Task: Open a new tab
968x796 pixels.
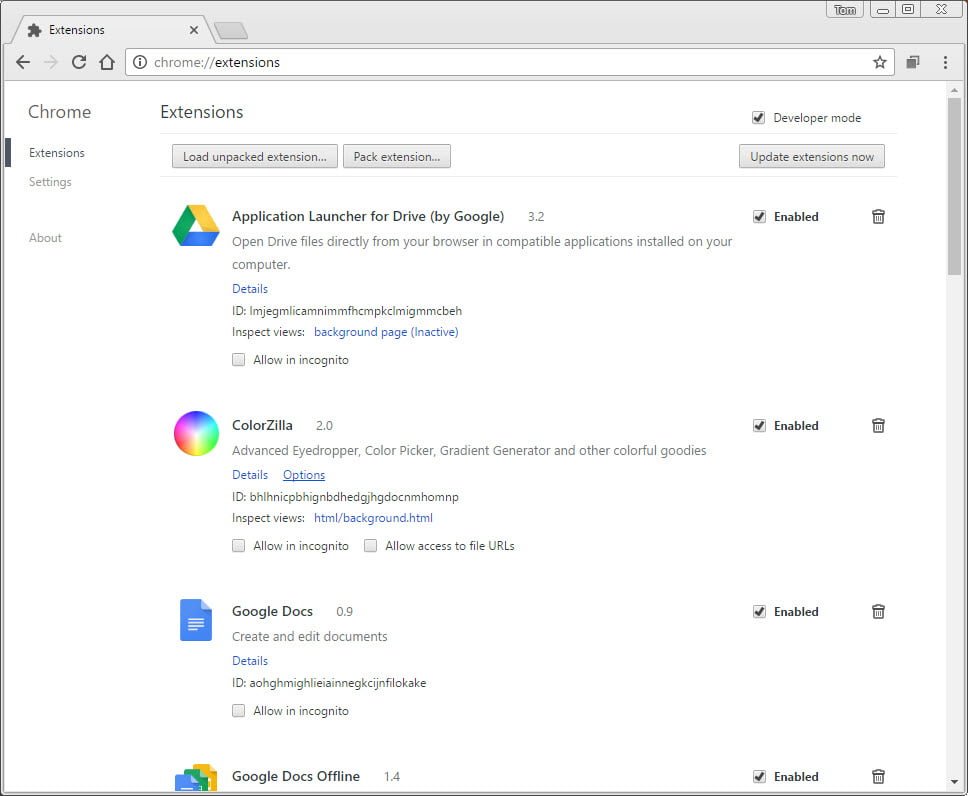Action: (x=231, y=30)
